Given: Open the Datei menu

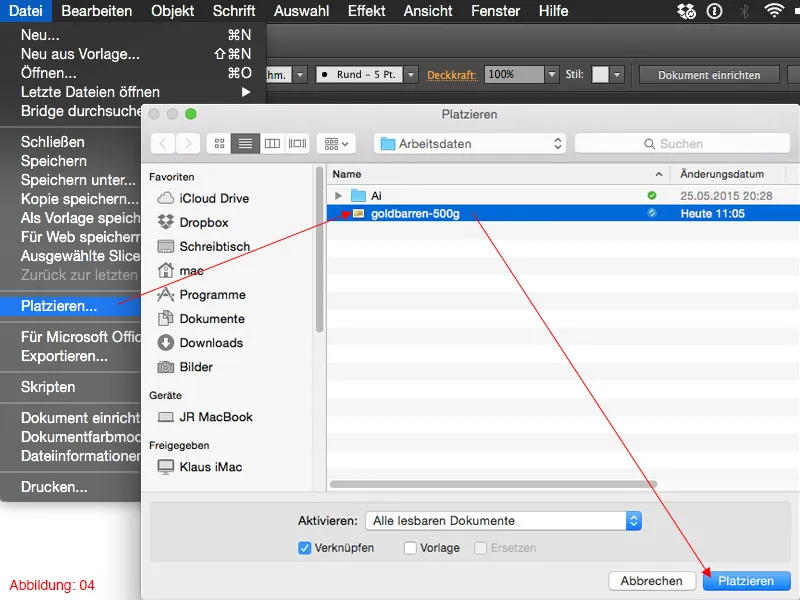Looking at the screenshot, I should point(26,11).
